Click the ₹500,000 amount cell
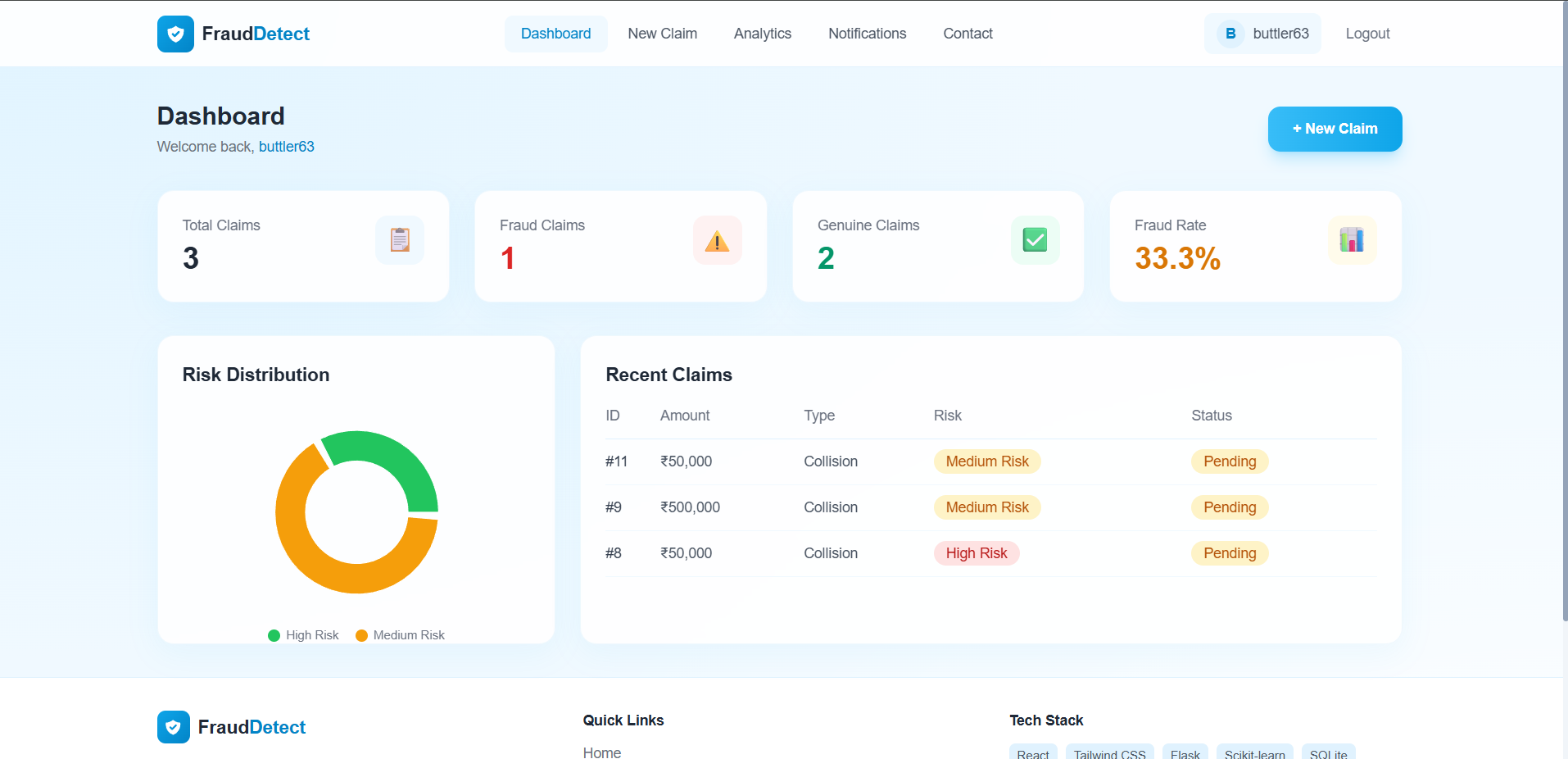The image size is (1568, 759). (691, 507)
